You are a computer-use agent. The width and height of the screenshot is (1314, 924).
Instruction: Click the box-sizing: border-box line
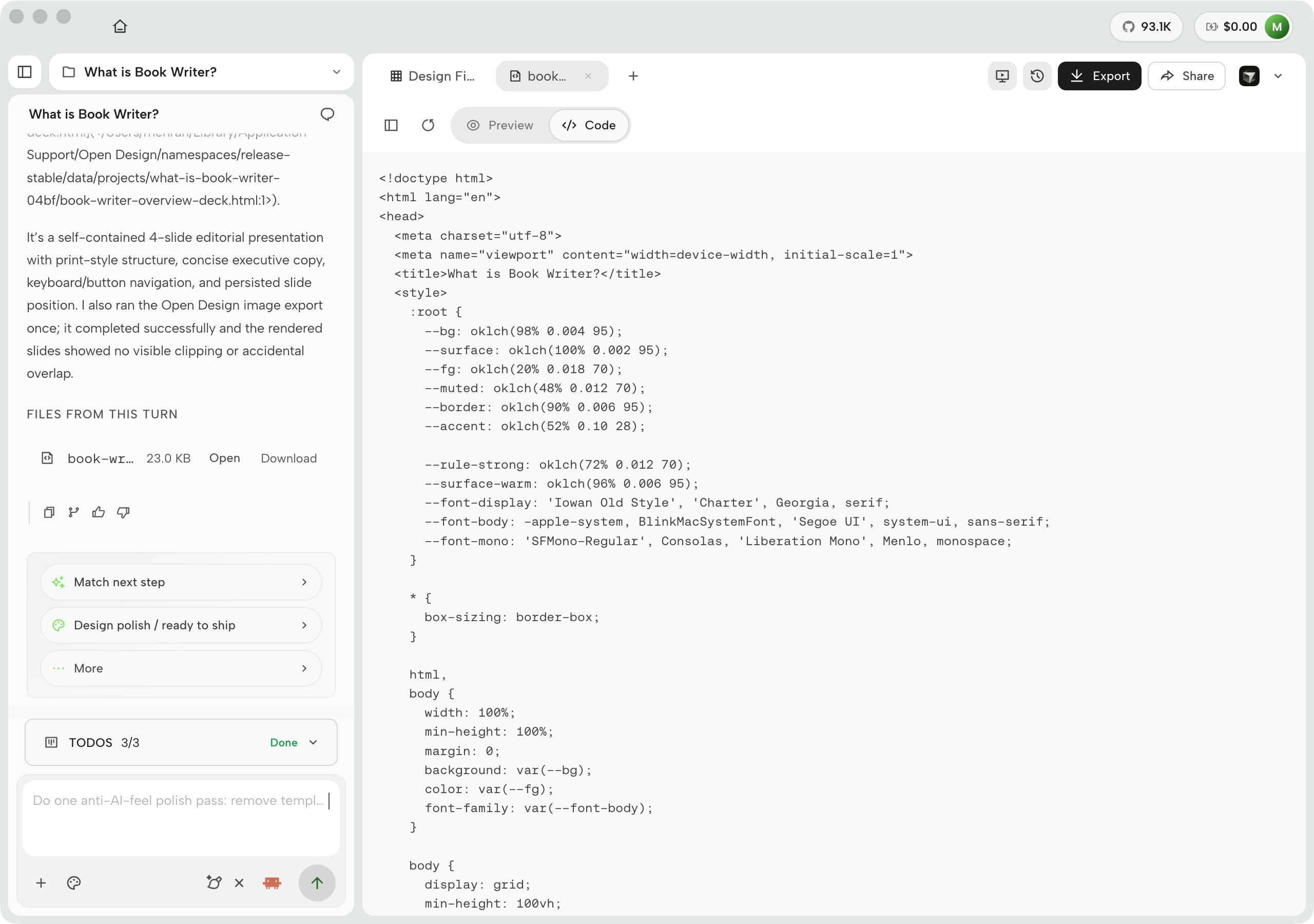[512, 617]
